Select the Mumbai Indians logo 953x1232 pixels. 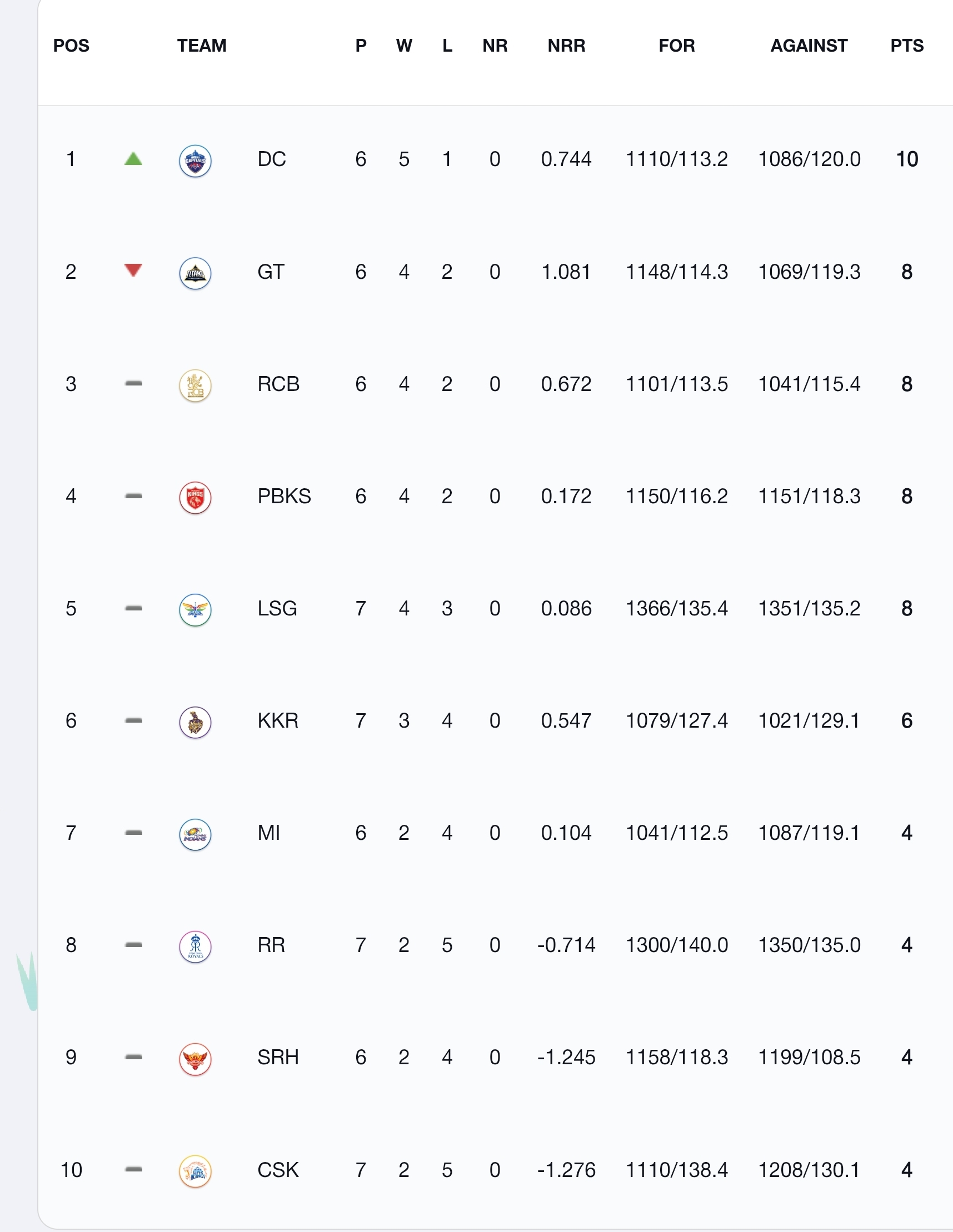(x=195, y=834)
